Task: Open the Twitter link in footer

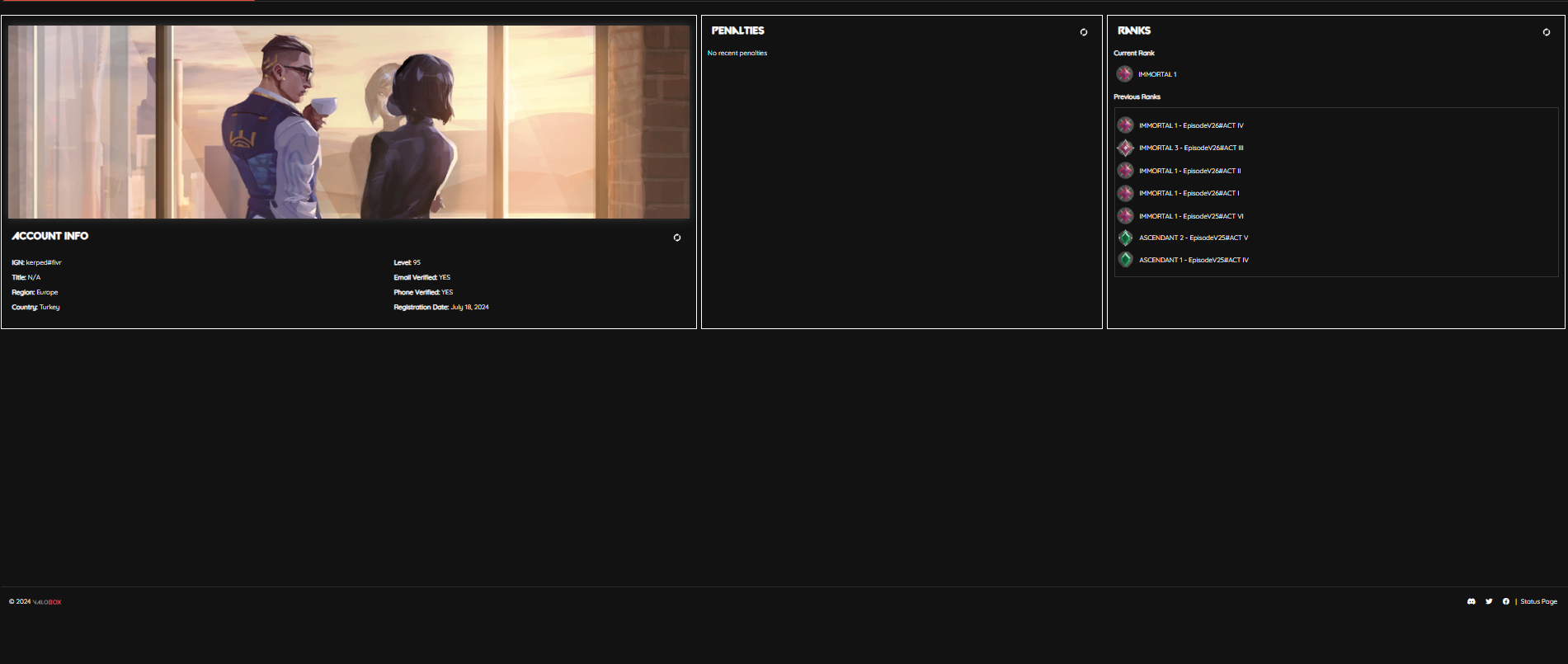Action: [1489, 601]
